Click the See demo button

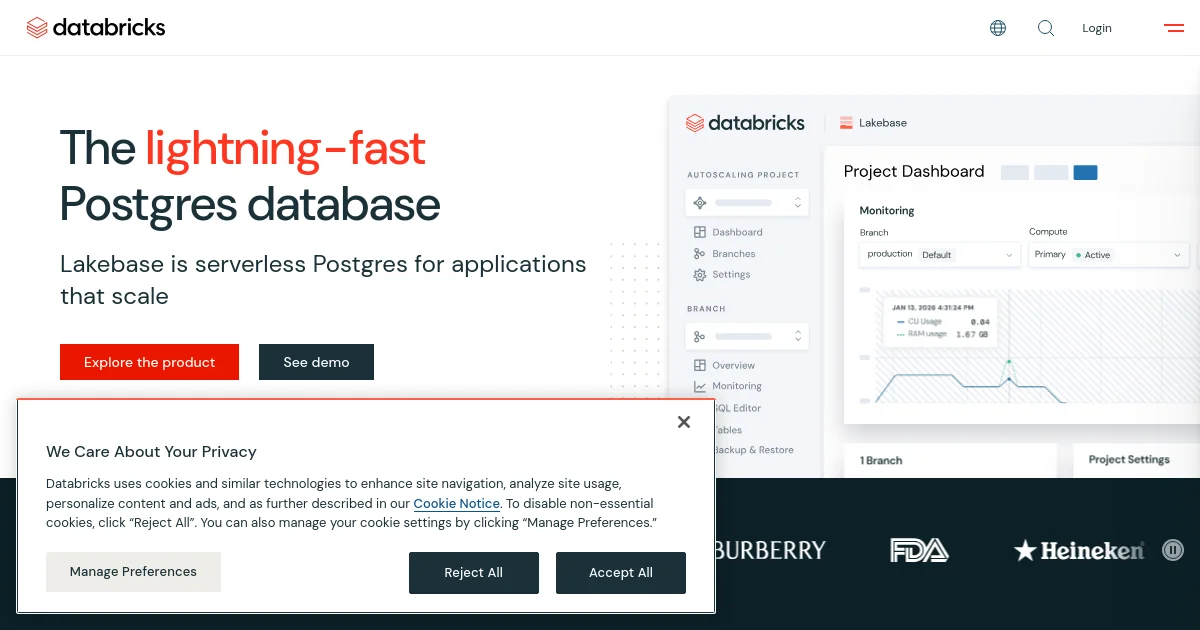click(x=316, y=362)
